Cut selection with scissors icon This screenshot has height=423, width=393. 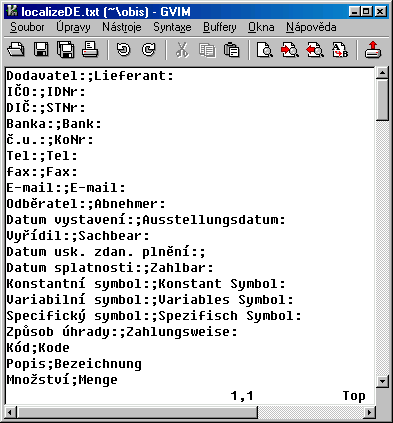[x=182, y=50]
